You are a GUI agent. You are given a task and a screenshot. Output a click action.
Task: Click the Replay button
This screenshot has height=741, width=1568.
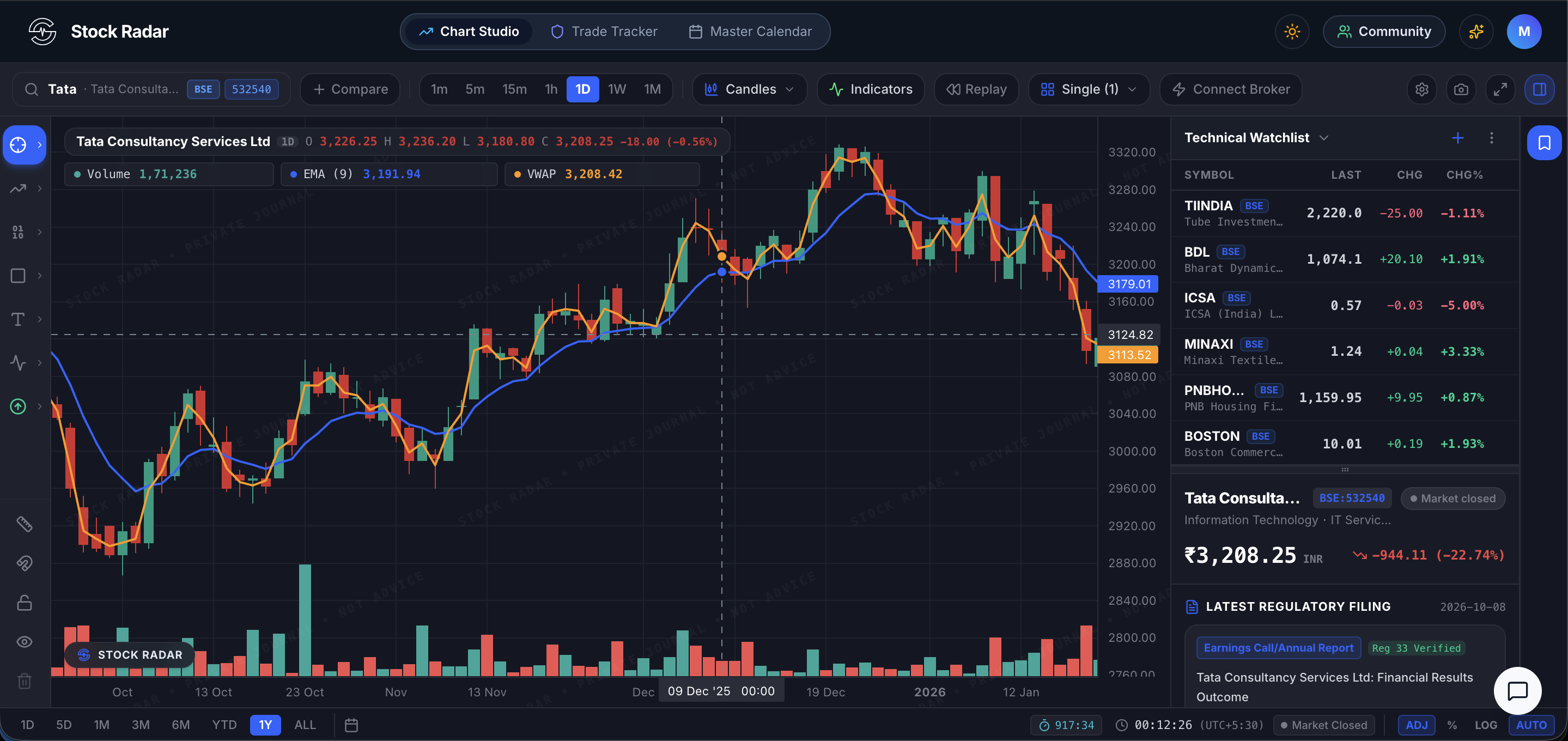point(976,89)
